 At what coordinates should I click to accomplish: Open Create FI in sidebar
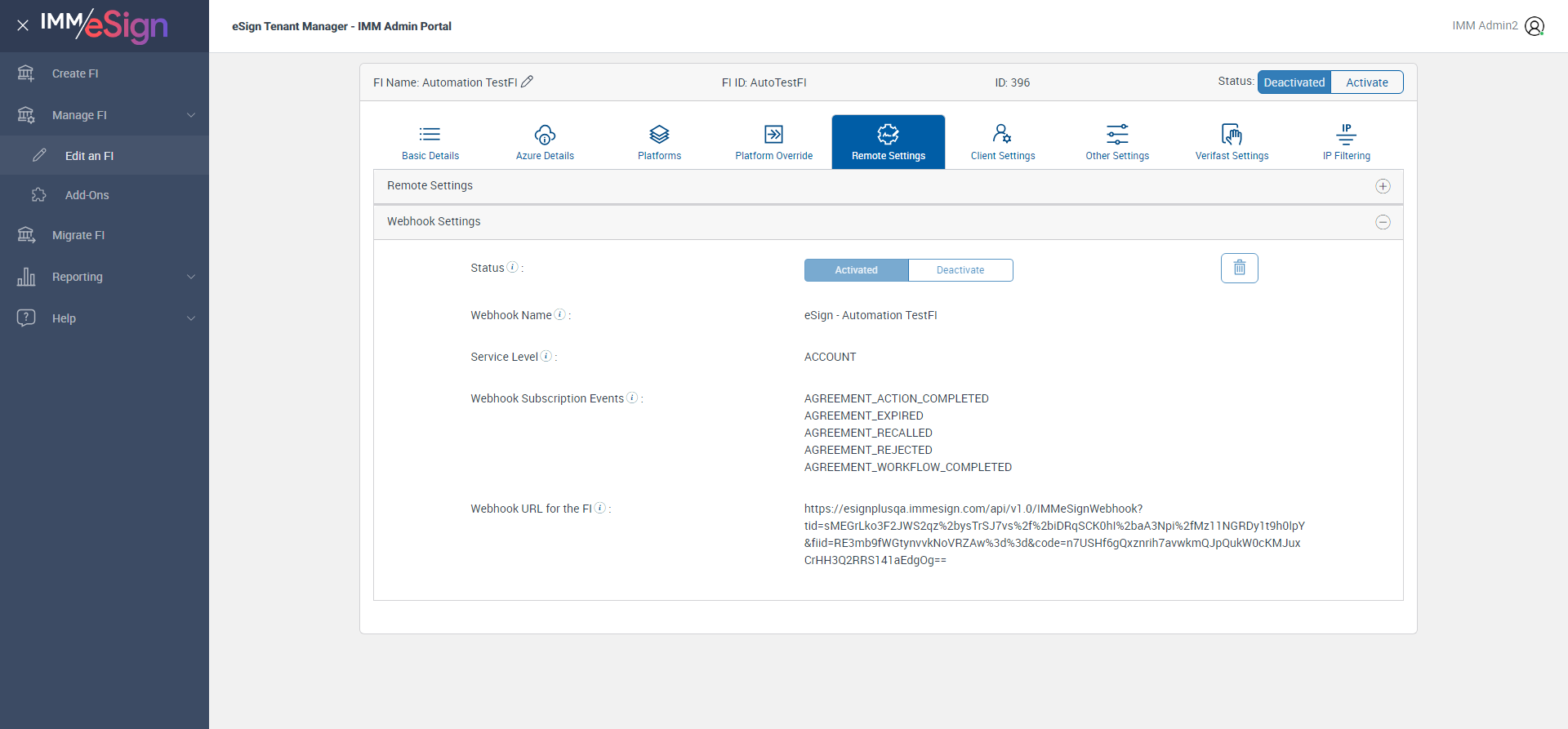(x=105, y=73)
